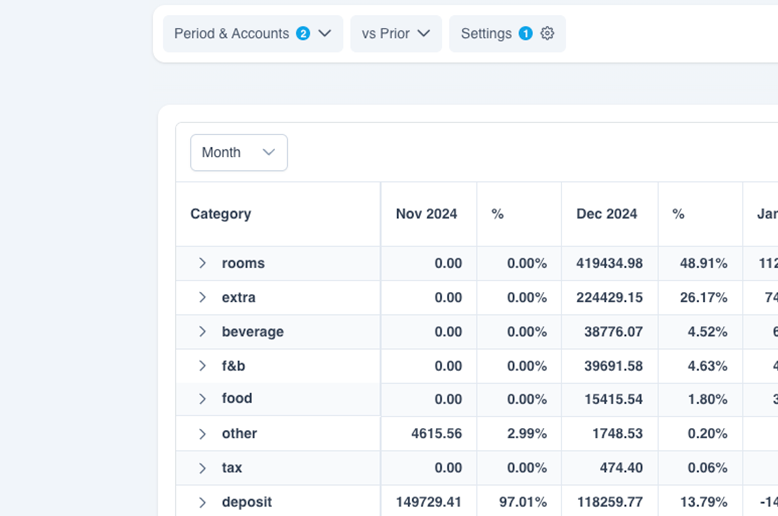Click the food percentage 1.80%
Viewport: 778px width, 516px height.
pyautogui.click(x=708, y=399)
